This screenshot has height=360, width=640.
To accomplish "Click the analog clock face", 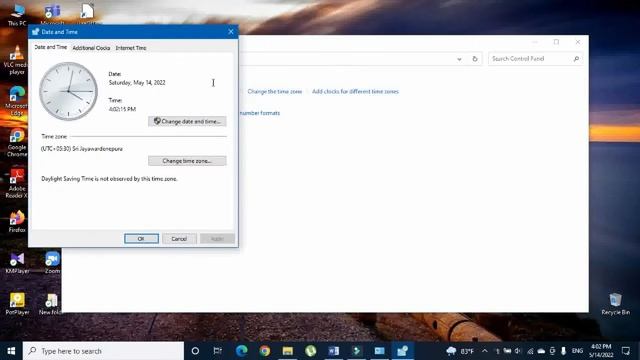I will click(x=68, y=91).
